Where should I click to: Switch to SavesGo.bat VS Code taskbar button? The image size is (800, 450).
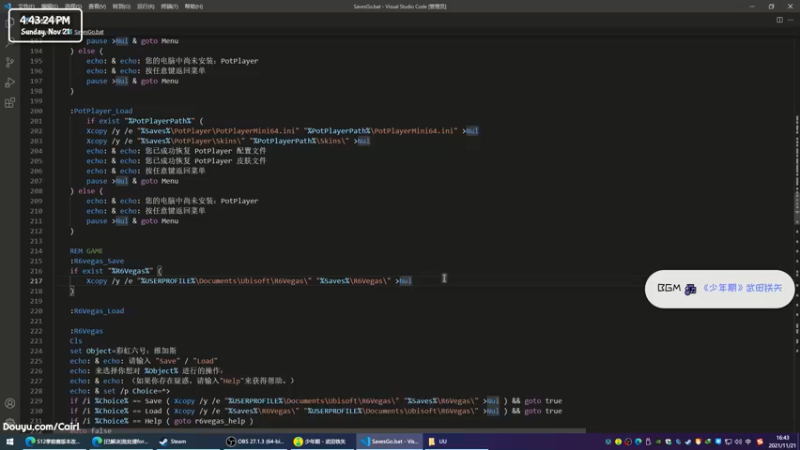click(389, 442)
